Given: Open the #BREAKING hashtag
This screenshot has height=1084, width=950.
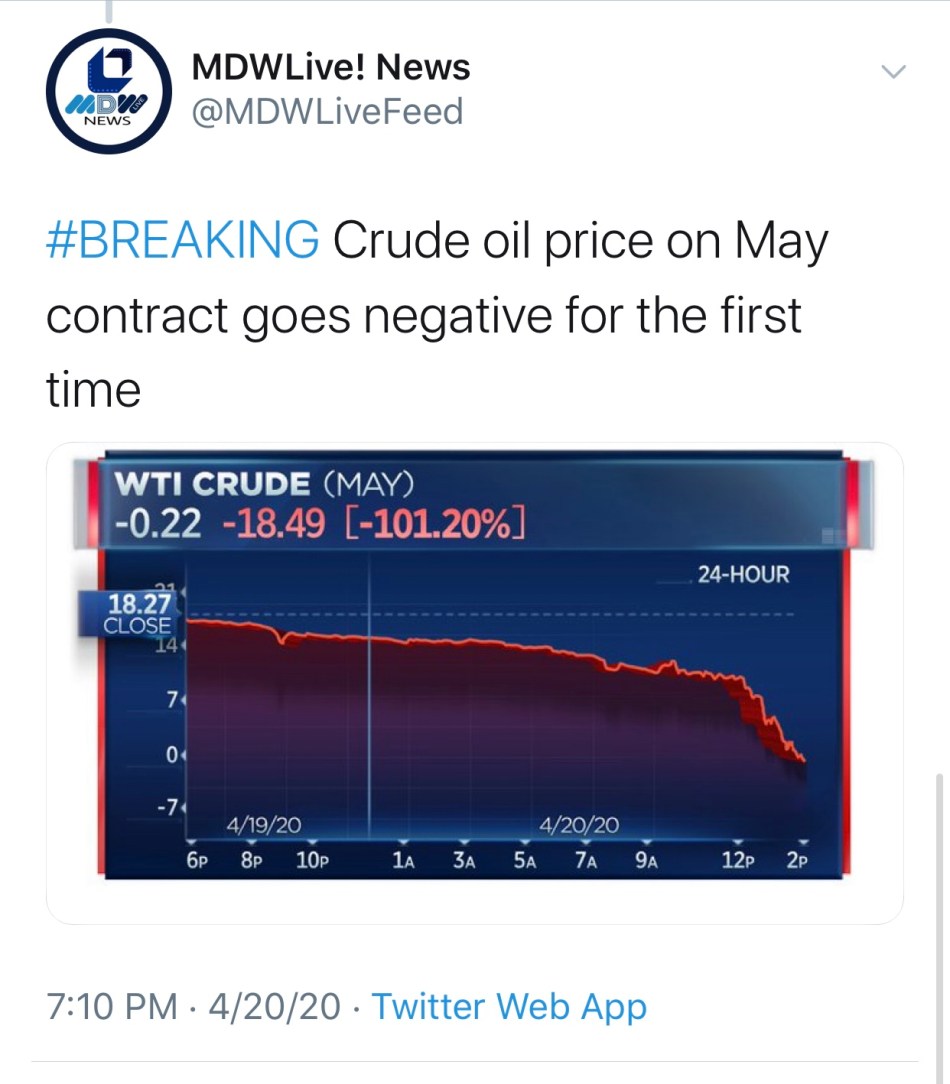Looking at the screenshot, I should (x=183, y=242).
